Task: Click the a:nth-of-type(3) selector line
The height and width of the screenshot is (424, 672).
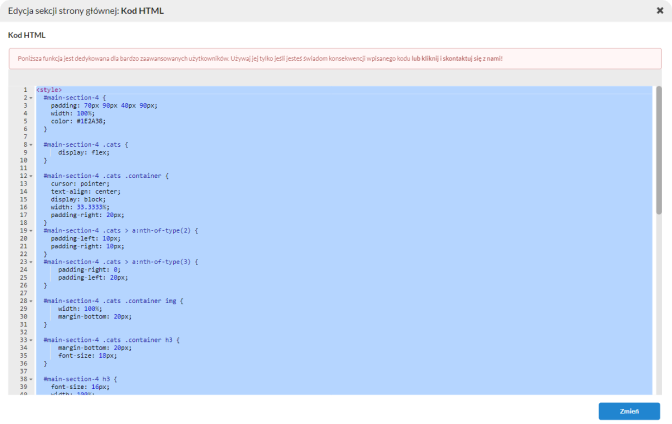Action: (121, 262)
